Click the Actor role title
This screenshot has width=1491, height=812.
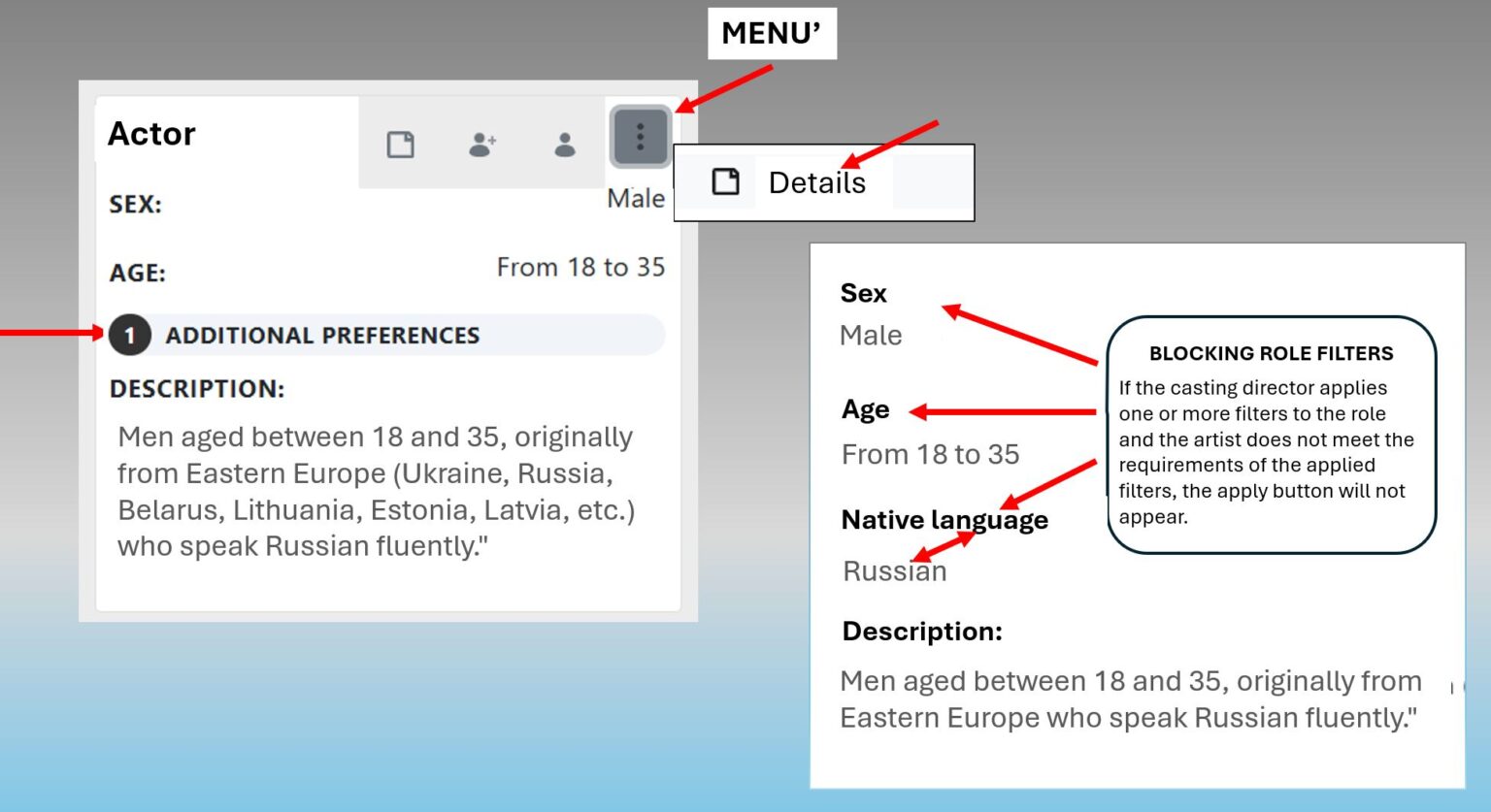pyautogui.click(x=151, y=133)
